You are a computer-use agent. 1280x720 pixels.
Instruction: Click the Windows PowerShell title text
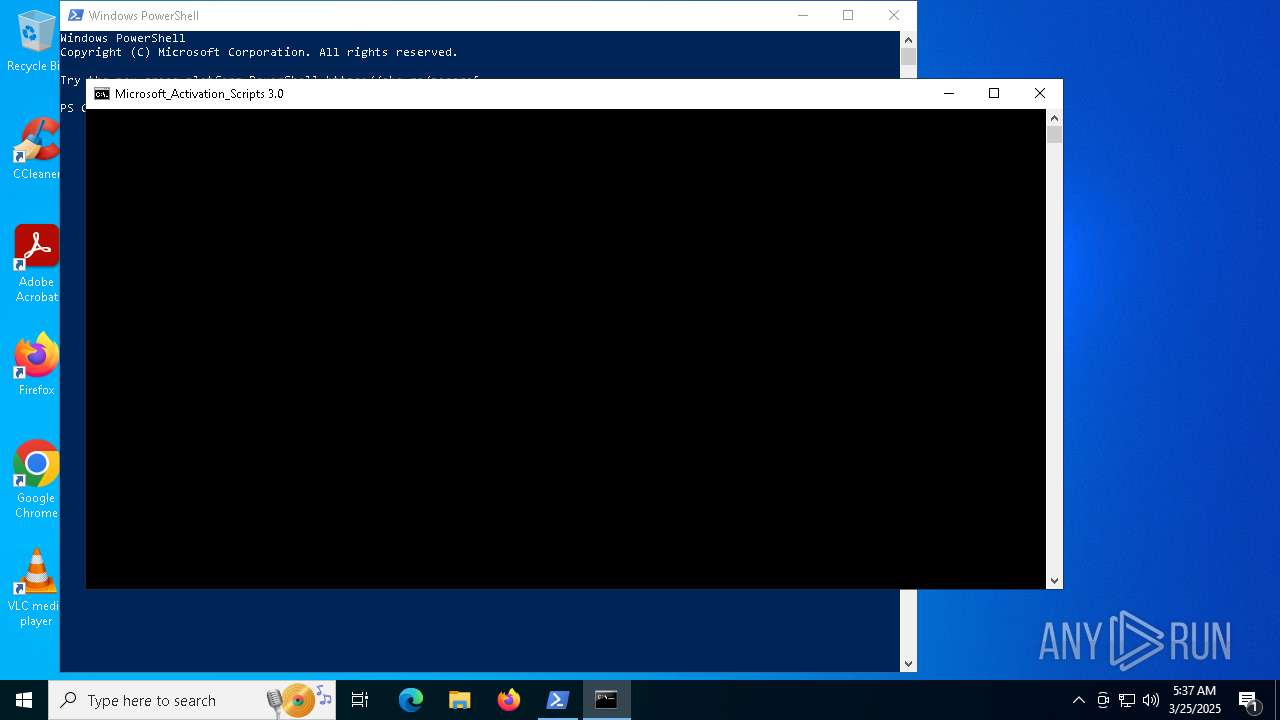144,16
